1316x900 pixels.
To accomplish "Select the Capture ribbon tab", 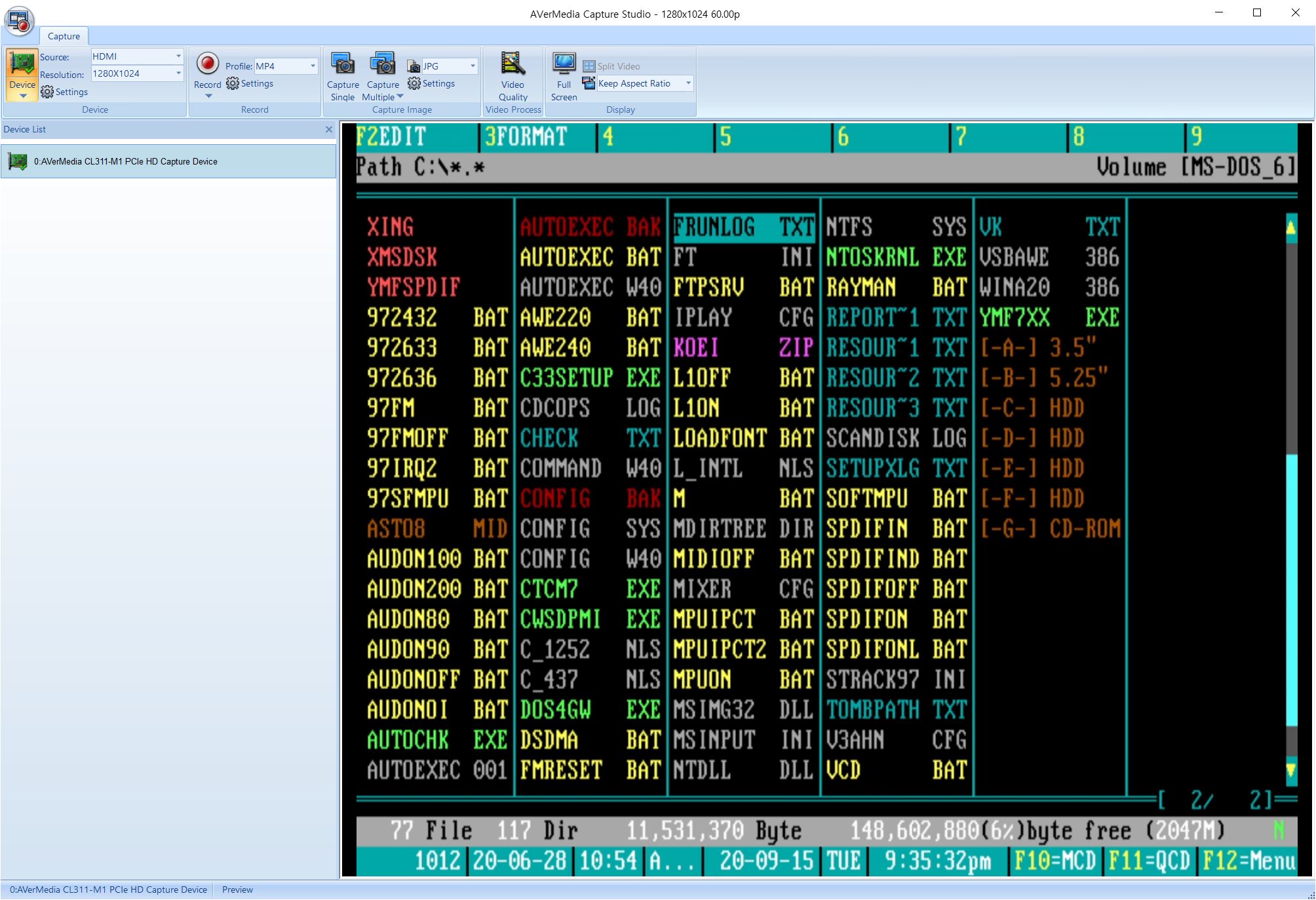I will 64,37.
